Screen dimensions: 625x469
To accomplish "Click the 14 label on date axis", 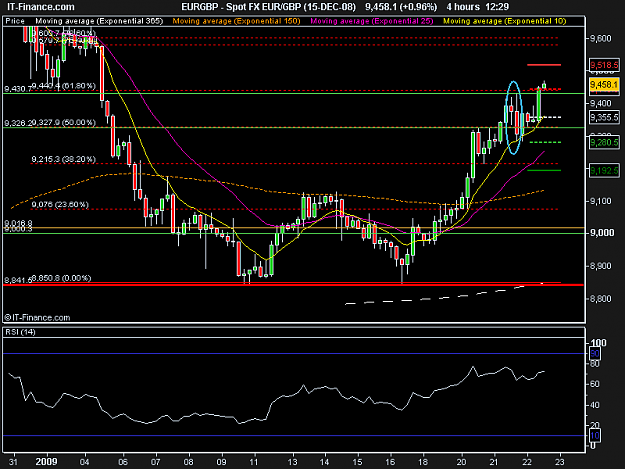I will pos(325,462).
